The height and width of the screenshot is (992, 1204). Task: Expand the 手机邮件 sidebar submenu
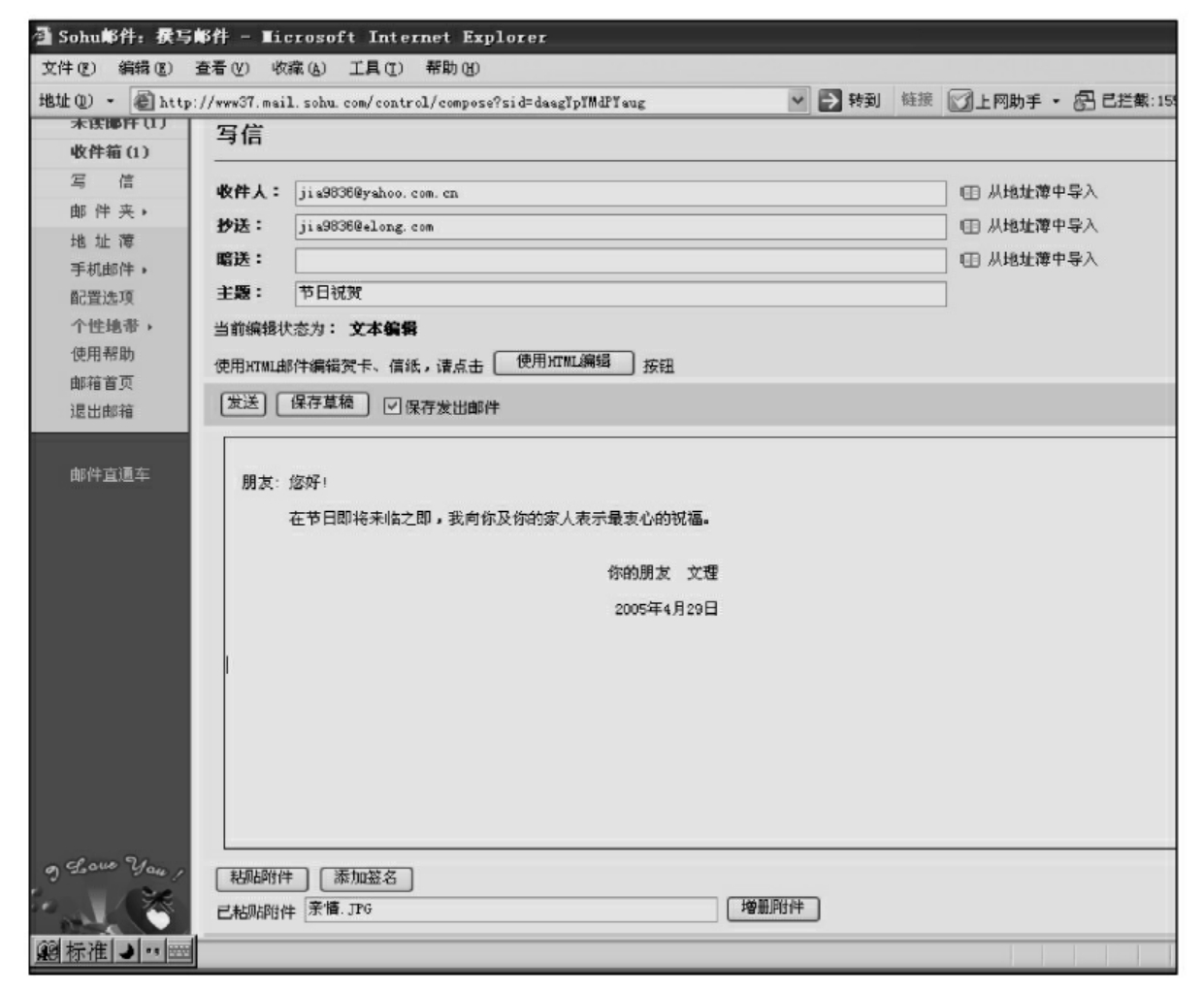coord(145,270)
